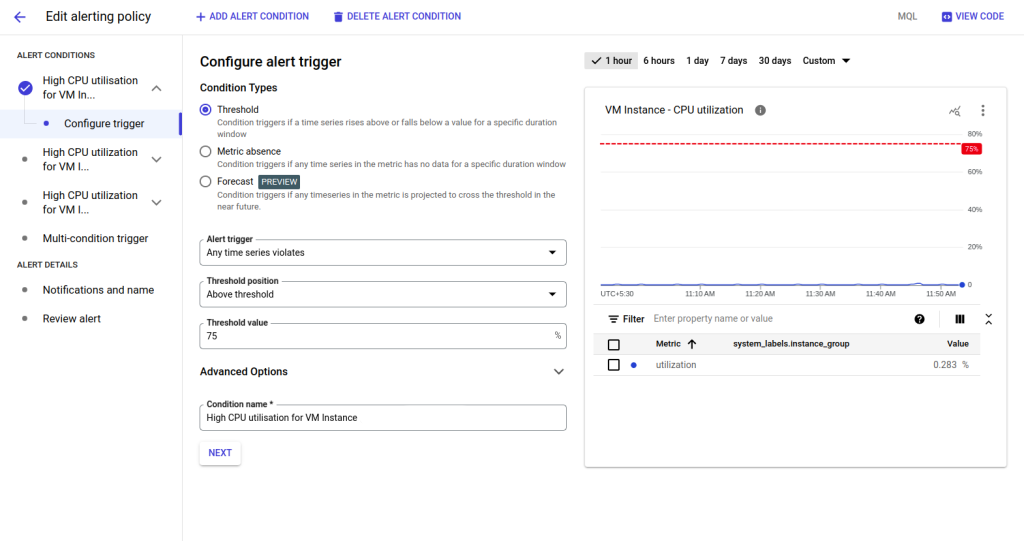Choose the Forecast condition type
The height and width of the screenshot is (541, 1024).
(x=206, y=182)
